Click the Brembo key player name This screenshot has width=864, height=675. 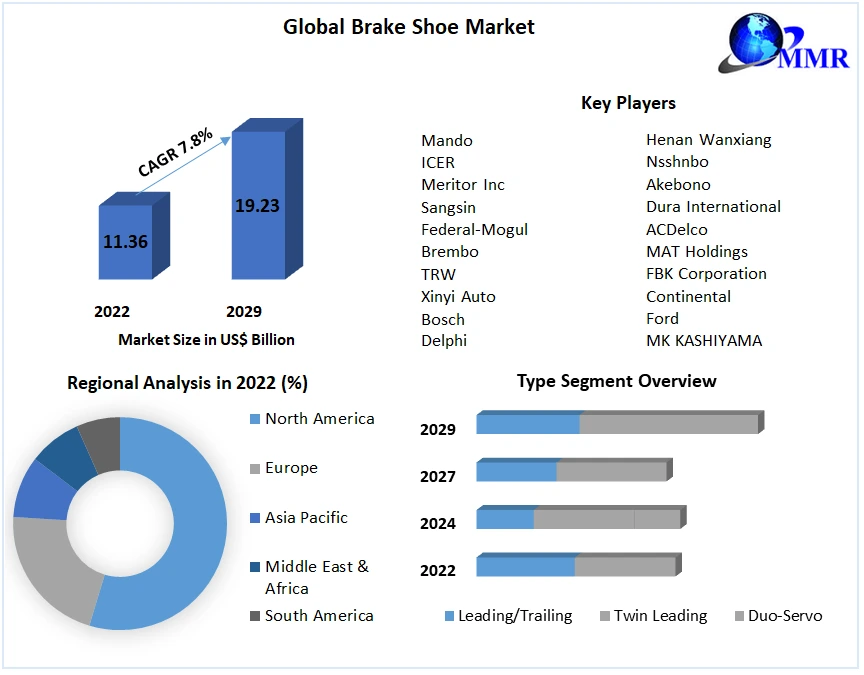coord(449,251)
